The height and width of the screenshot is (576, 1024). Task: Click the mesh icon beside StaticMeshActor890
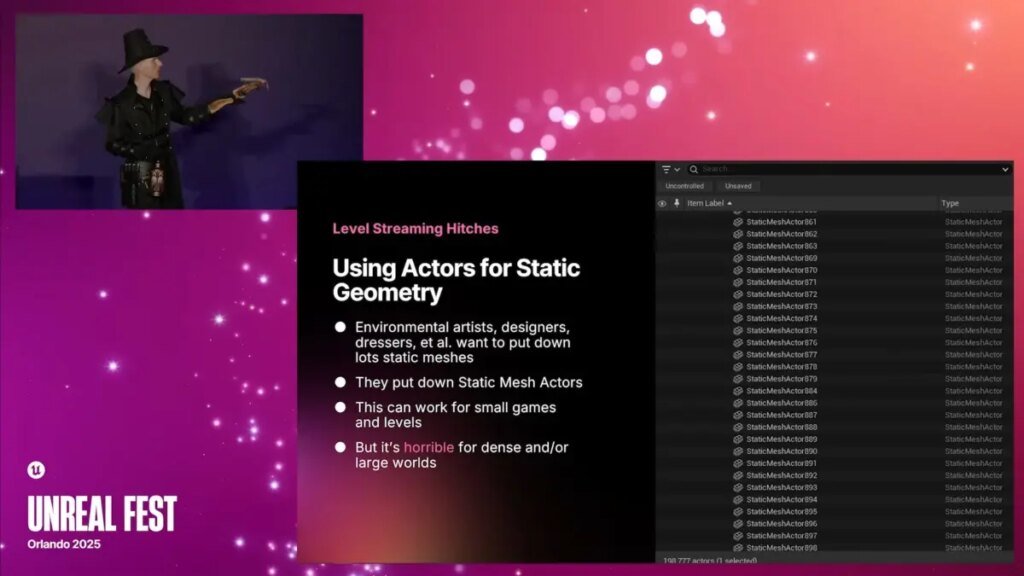pyautogui.click(x=738, y=451)
